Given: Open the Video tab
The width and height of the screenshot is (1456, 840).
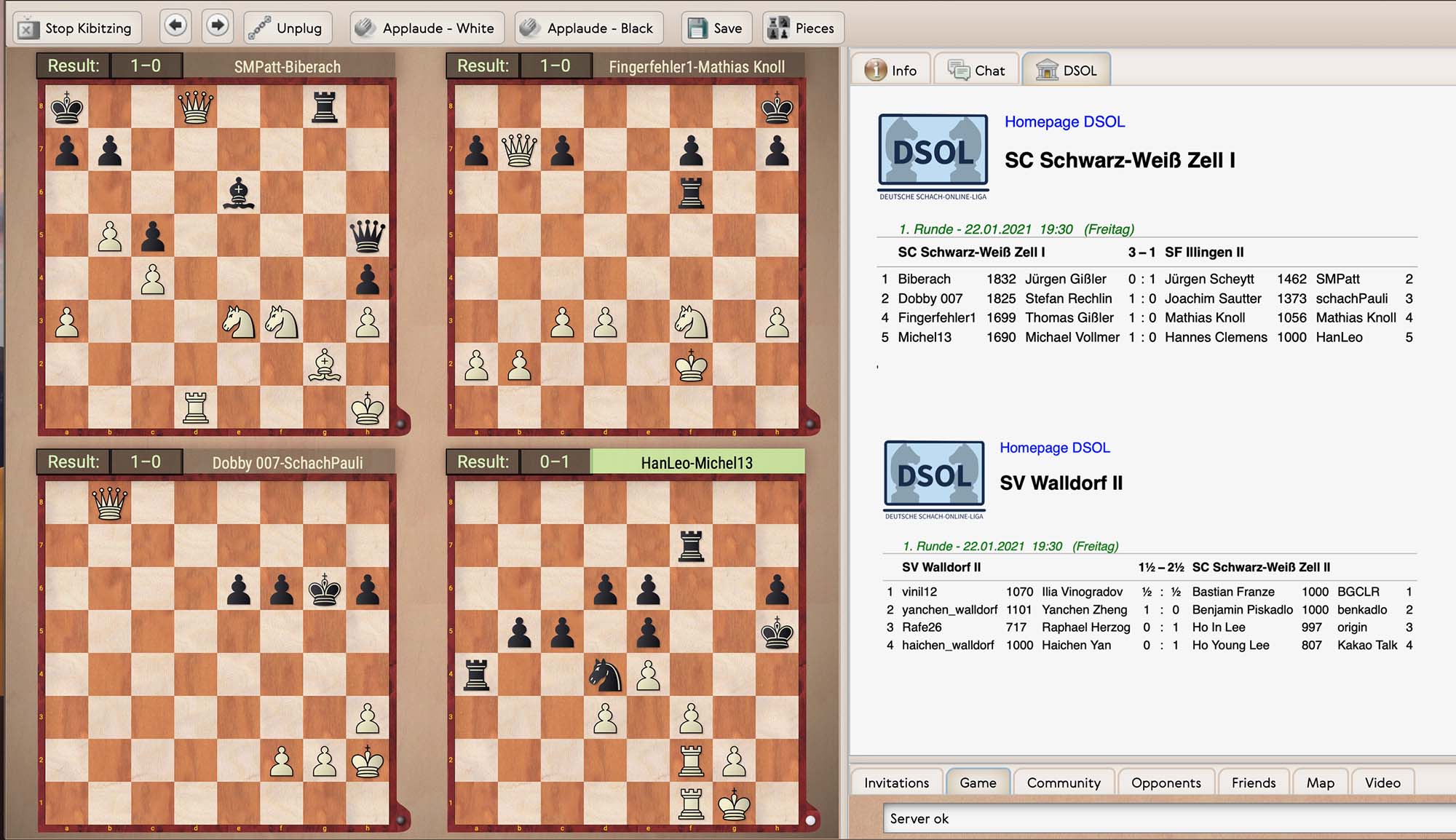Looking at the screenshot, I should point(1382,782).
